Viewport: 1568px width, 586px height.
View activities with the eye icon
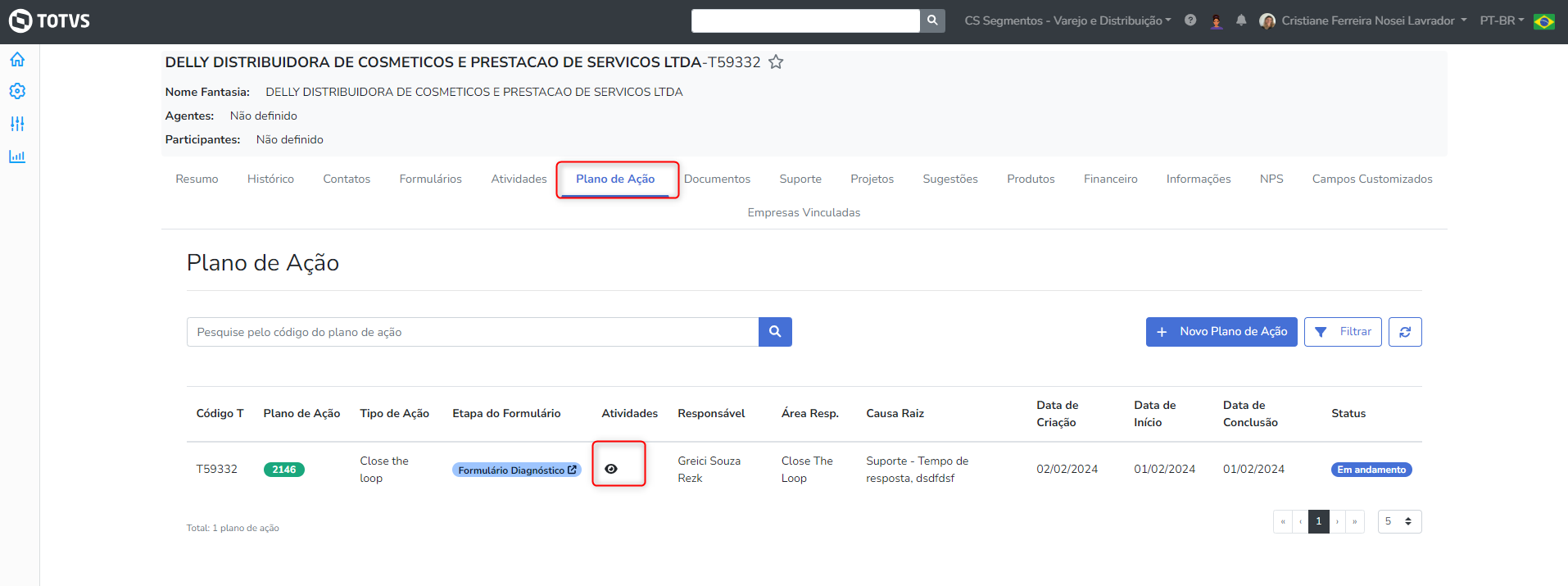tap(611, 469)
